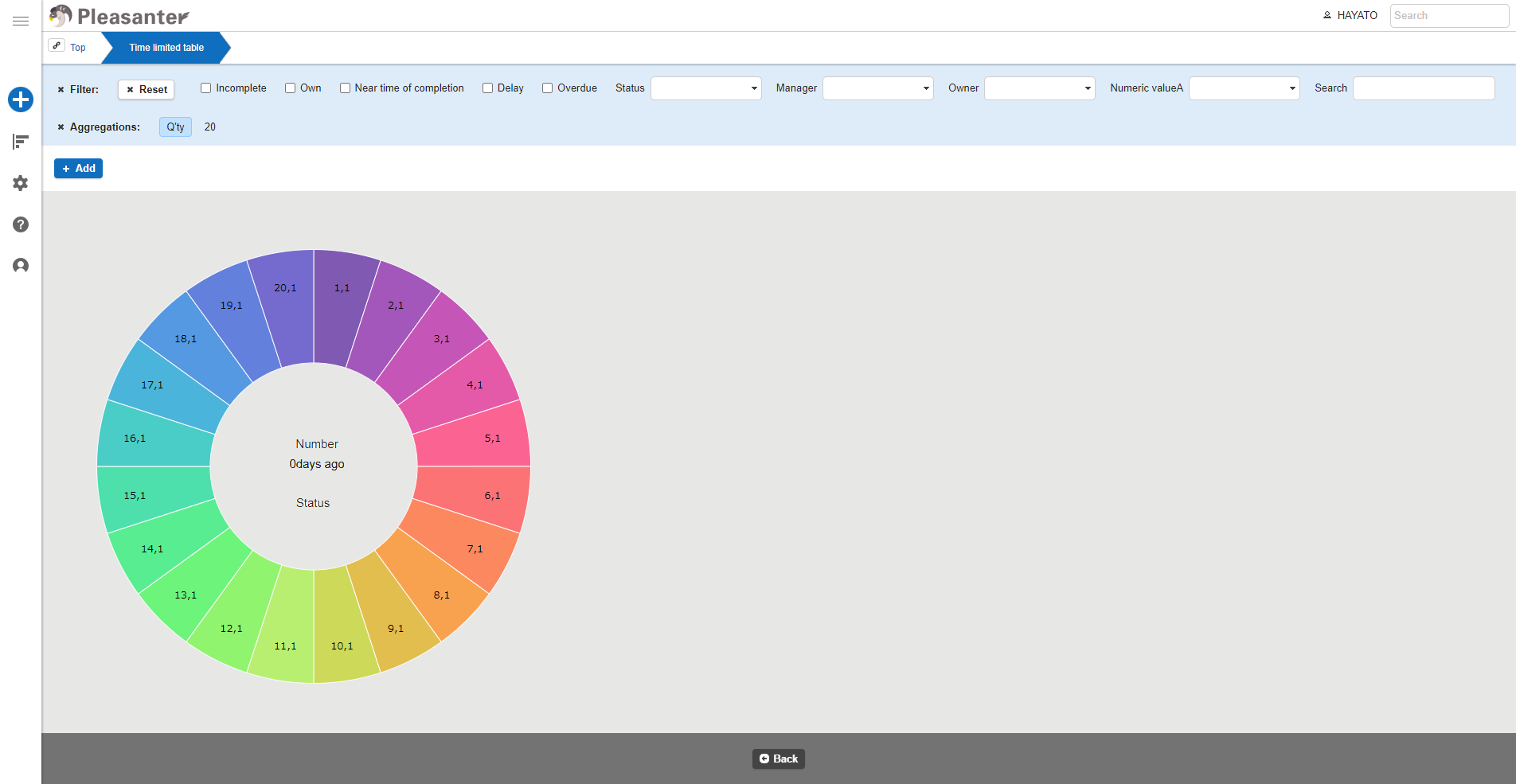Click the Back button

pos(779,759)
